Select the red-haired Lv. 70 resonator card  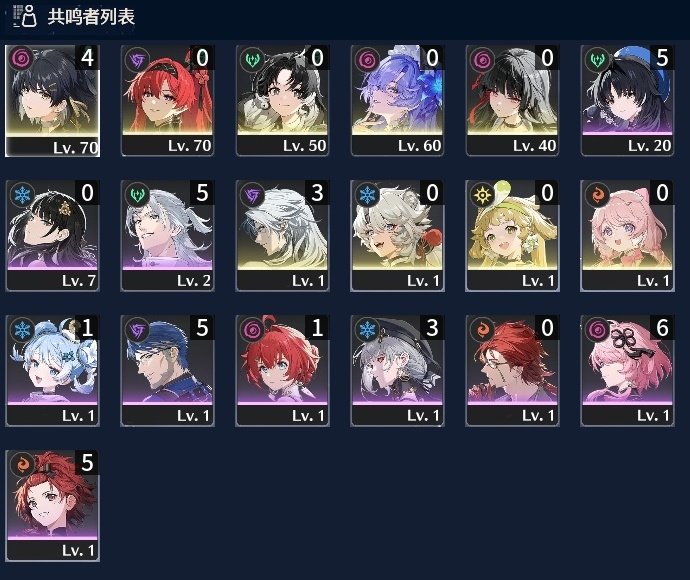coord(168,101)
